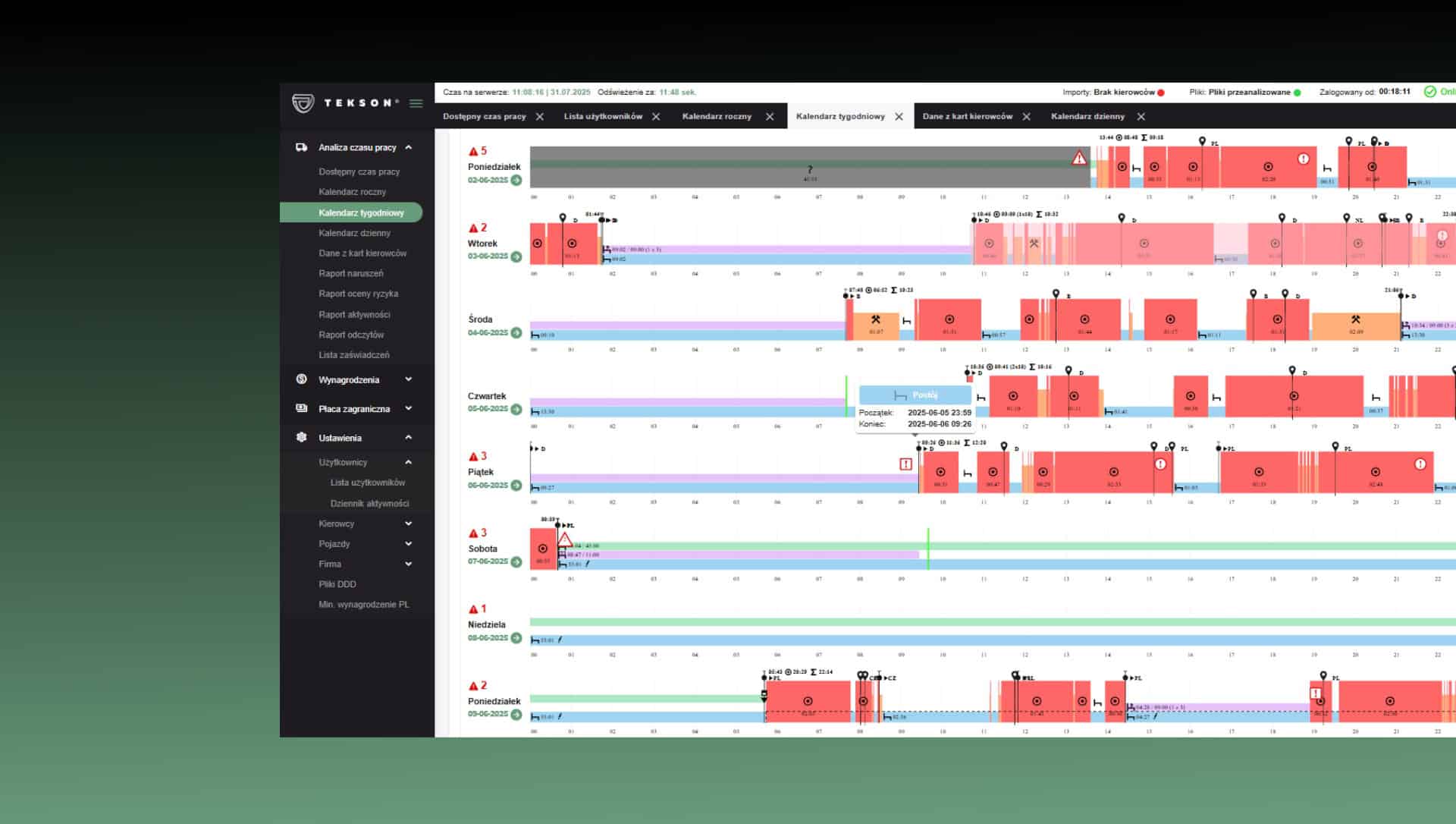Open the Dane z kart kierowców tab
This screenshot has height=824, width=1456.
967,117
